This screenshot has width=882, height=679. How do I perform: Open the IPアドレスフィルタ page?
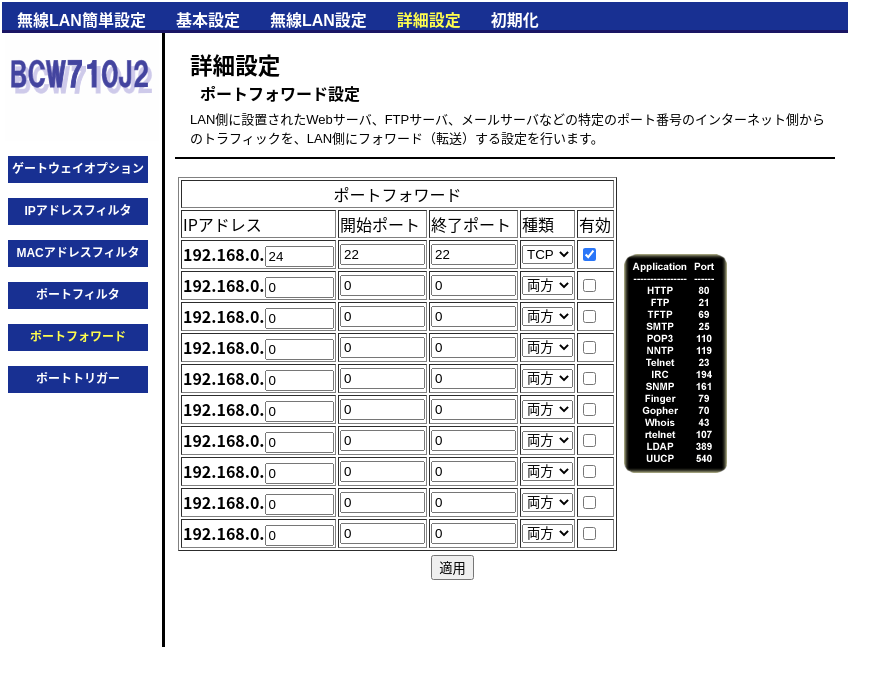pyautogui.click(x=77, y=211)
